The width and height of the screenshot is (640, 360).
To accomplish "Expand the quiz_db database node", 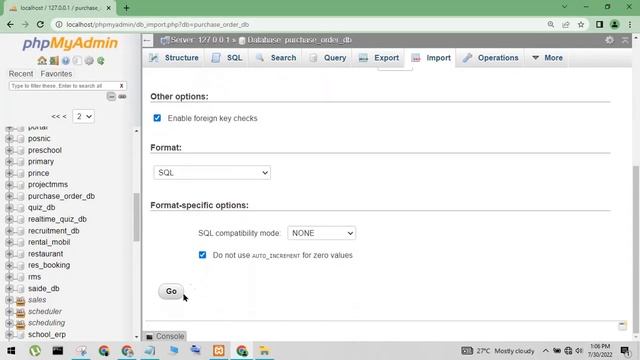I will pos(9,208).
